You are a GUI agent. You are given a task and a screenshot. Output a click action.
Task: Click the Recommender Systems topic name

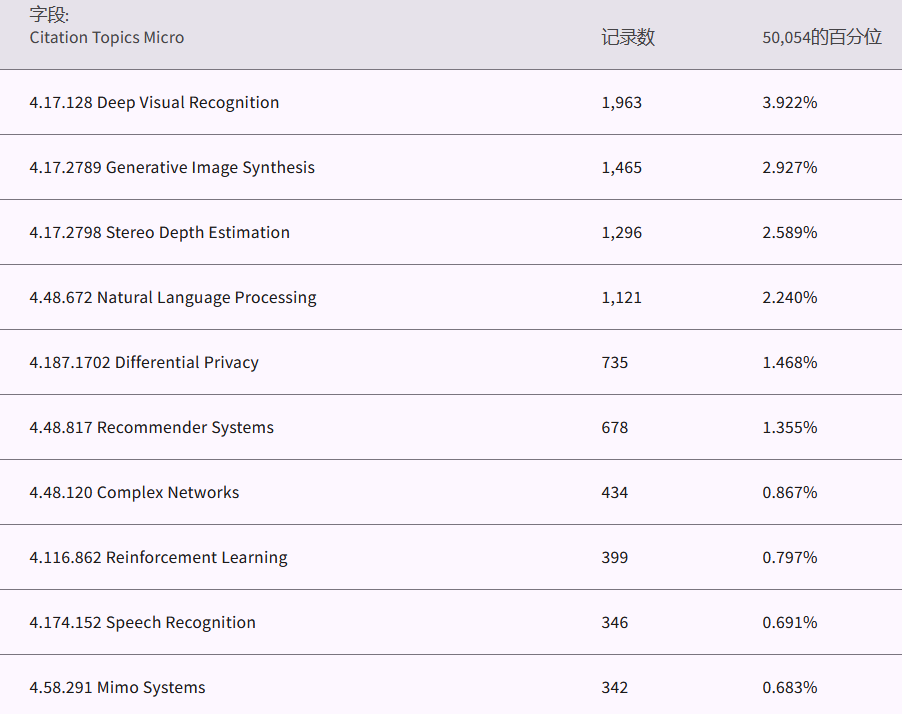(x=151, y=427)
